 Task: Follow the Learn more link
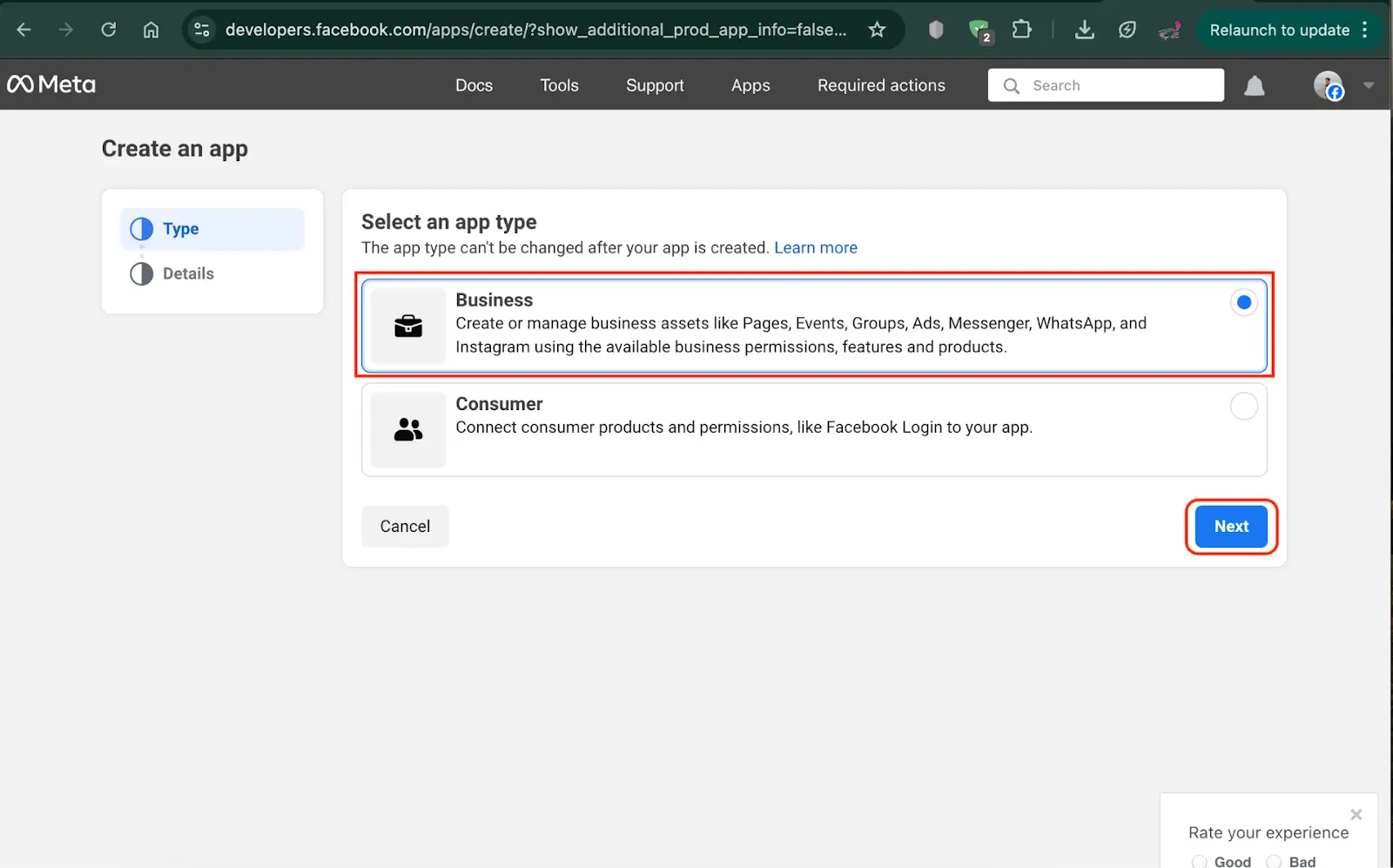(815, 248)
